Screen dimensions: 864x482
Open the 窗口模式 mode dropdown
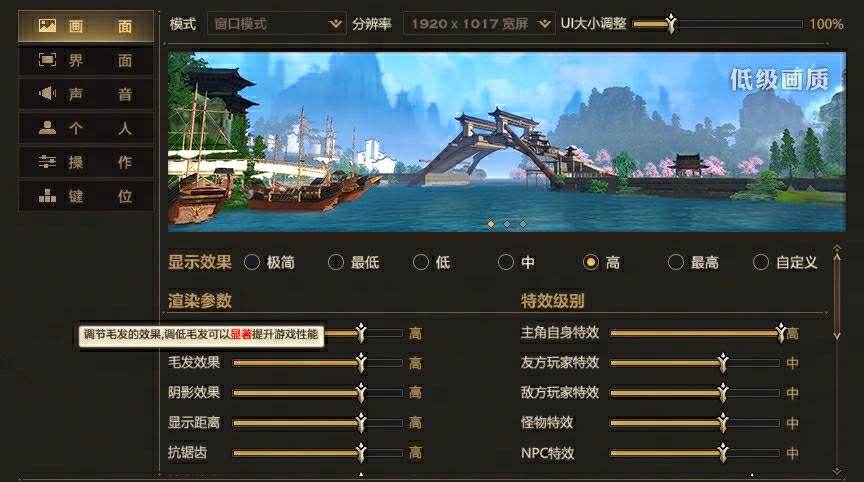pyautogui.click(x=277, y=24)
